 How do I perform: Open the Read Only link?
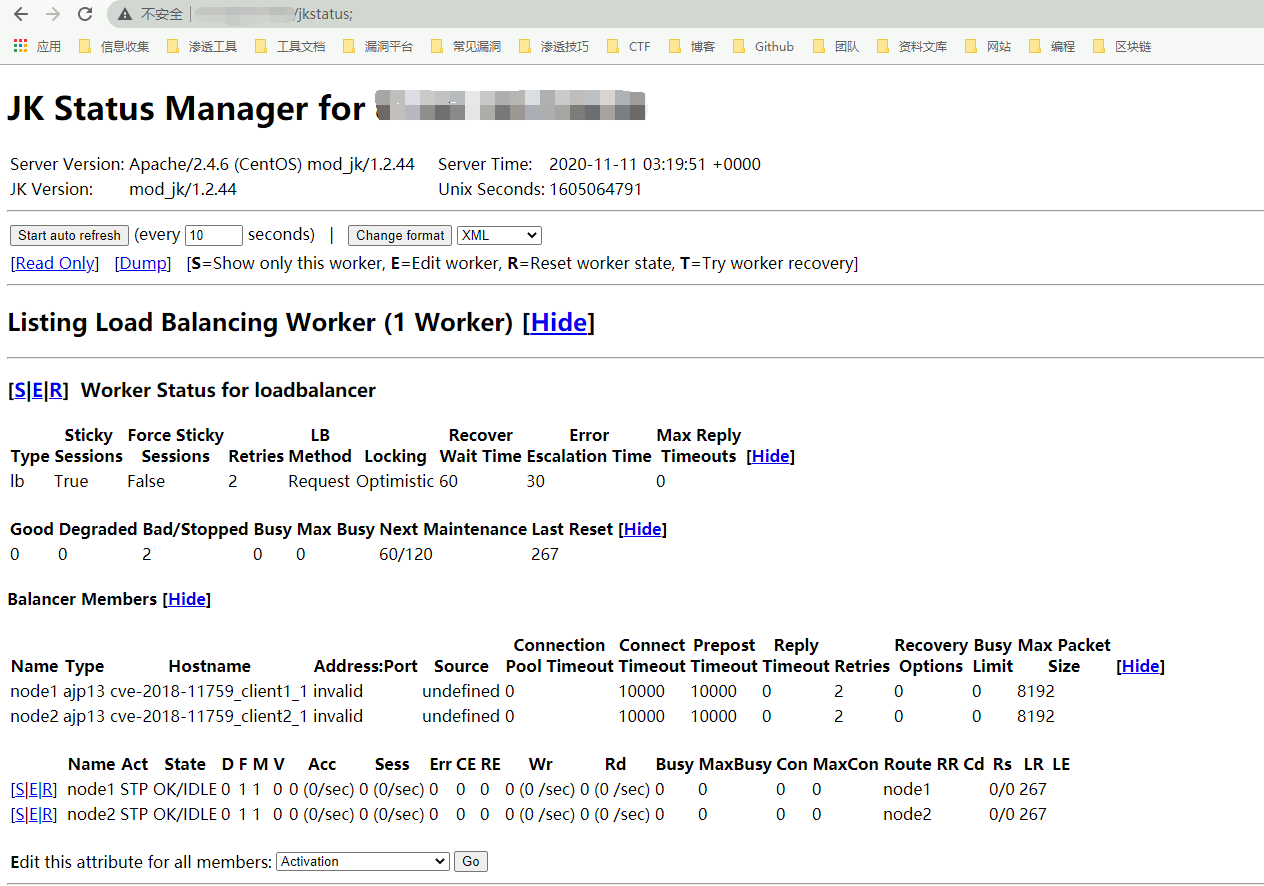[x=55, y=263]
